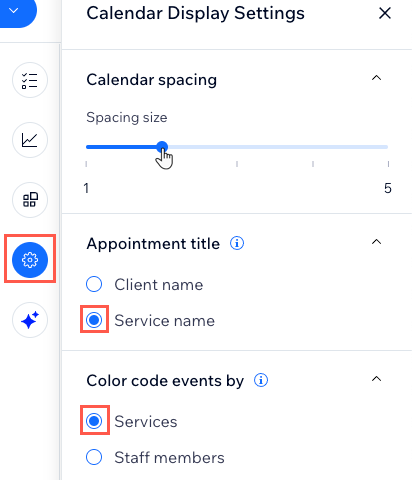Viewport: 412px width, 480px height.
Task: Set spacing slider to maximum value 5
Action: pyautogui.click(x=388, y=147)
